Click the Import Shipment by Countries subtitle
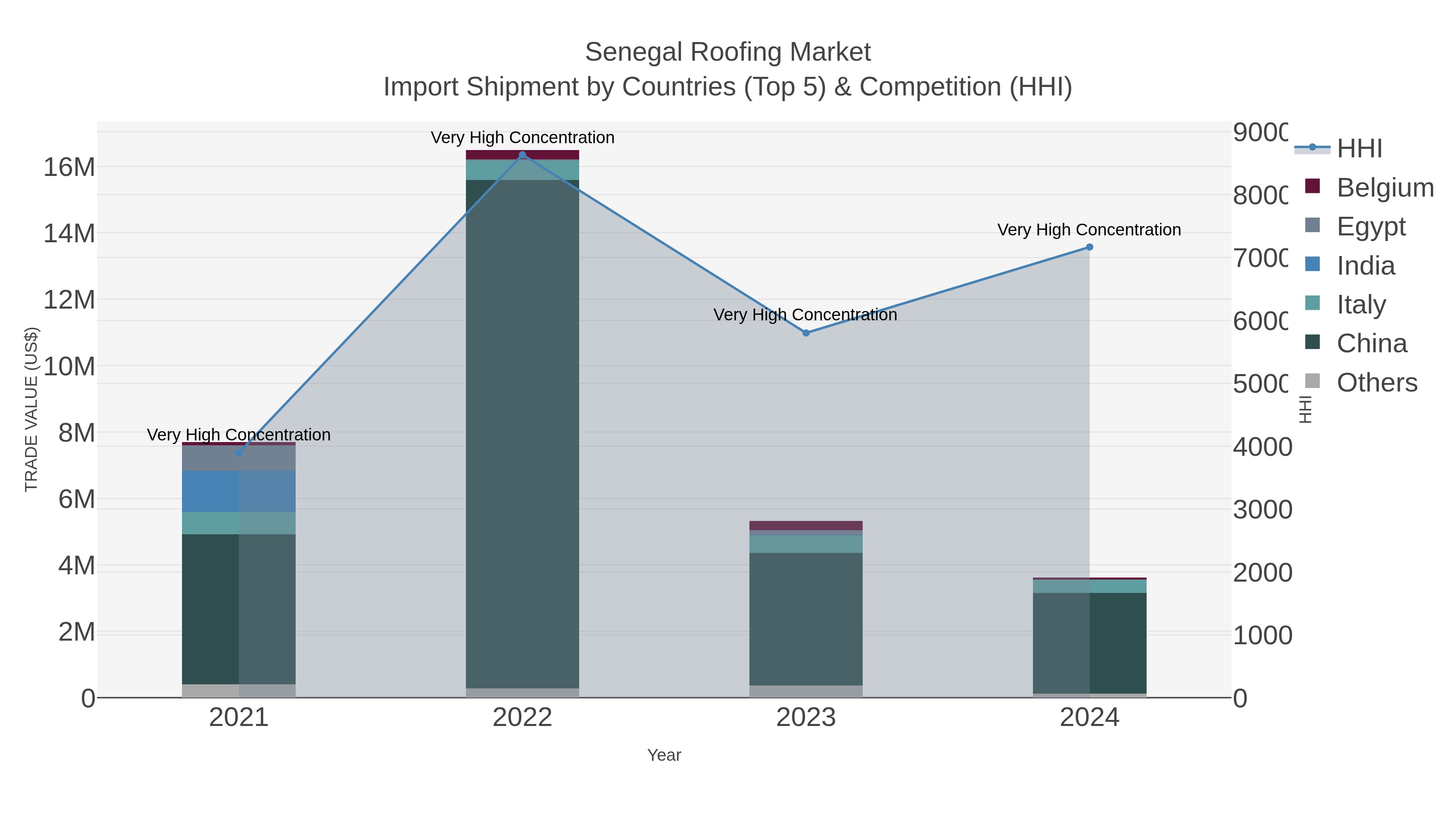Screen dimensions: 1456x819 [728, 87]
